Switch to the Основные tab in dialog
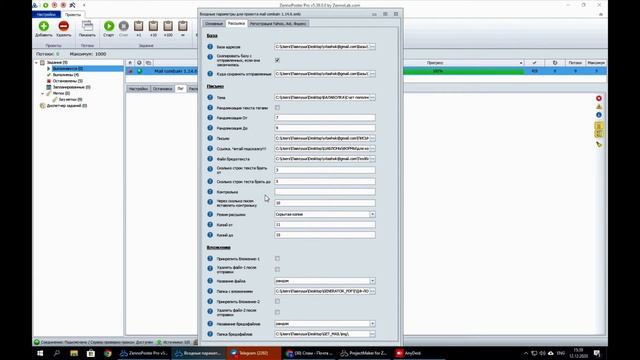This screenshot has width=640, height=360. 213,24
